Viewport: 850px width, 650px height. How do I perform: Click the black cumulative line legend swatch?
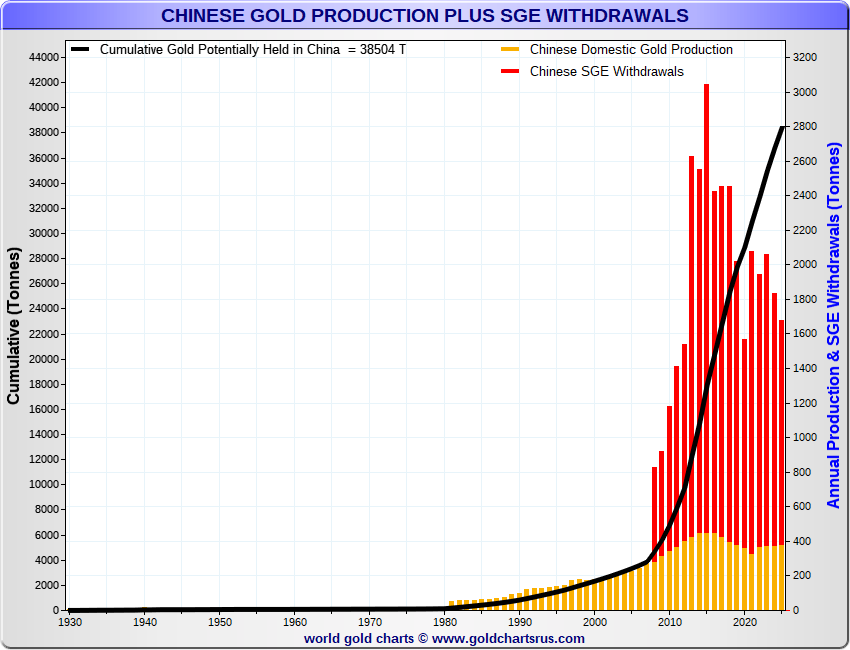pos(80,49)
